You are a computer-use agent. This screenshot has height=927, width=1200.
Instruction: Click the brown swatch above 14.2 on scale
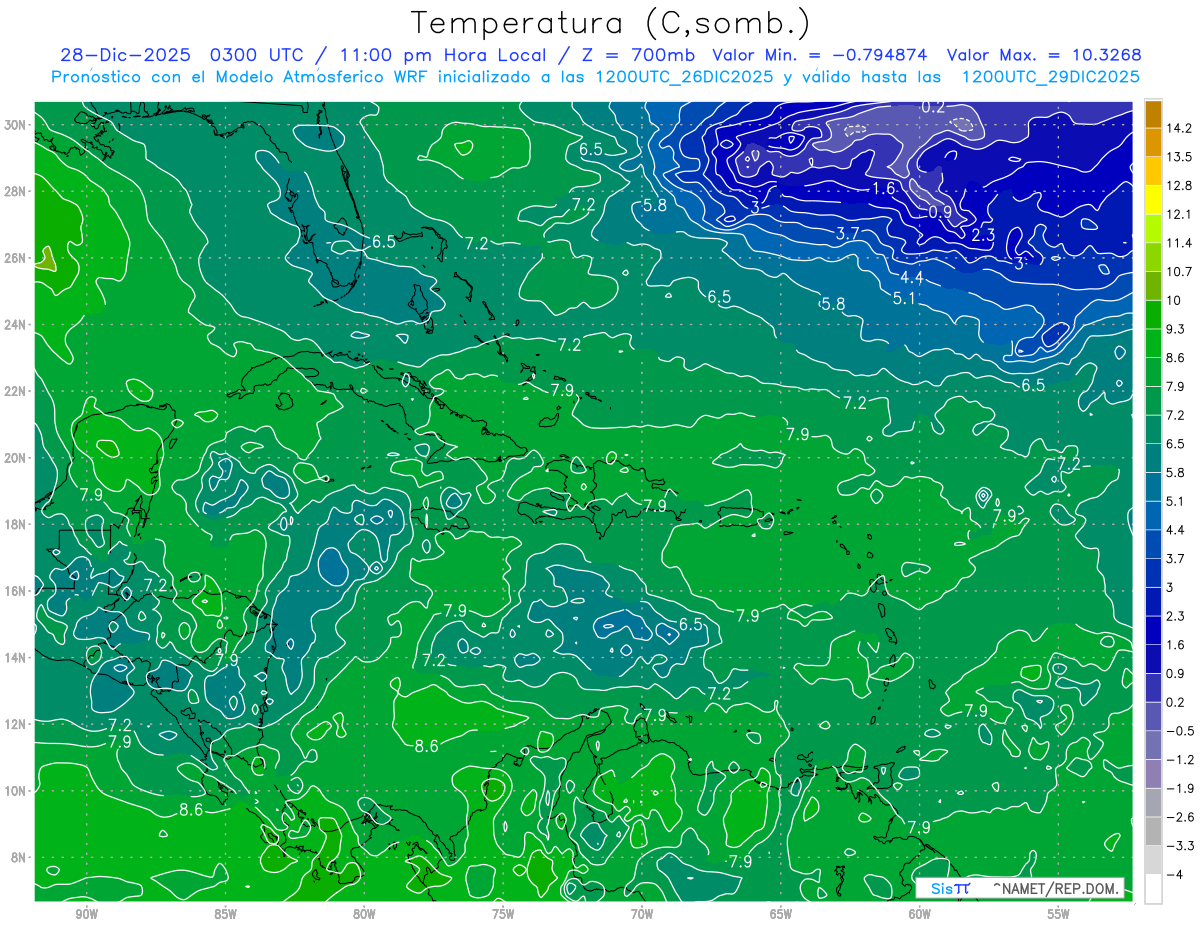pyautogui.click(x=1152, y=114)
